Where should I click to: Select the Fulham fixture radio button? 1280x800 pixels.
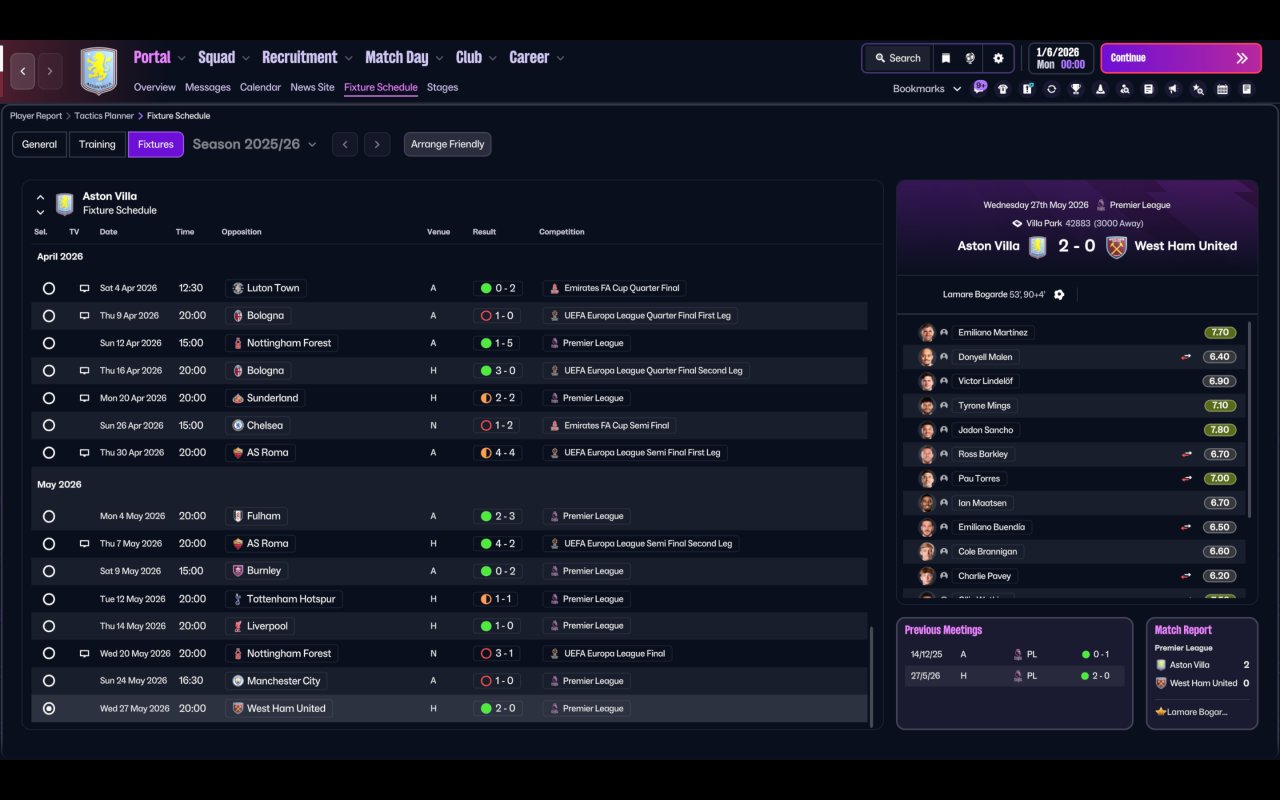click(x=49, y=517)
